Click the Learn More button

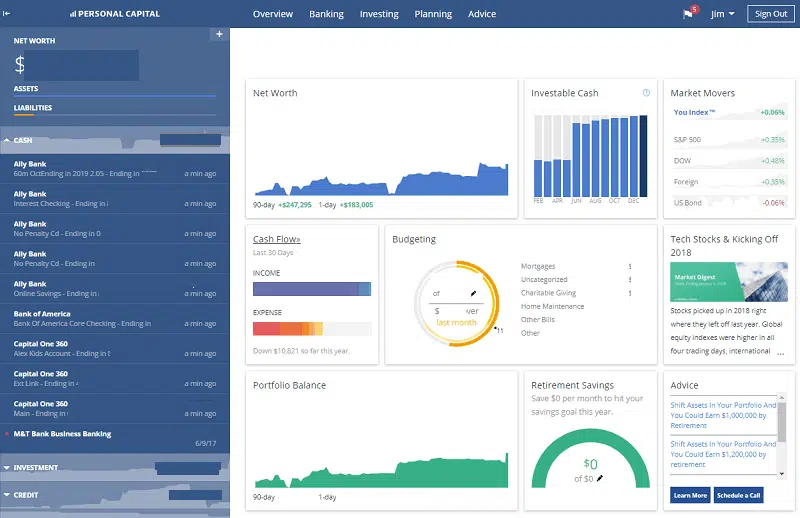[690, 495]
